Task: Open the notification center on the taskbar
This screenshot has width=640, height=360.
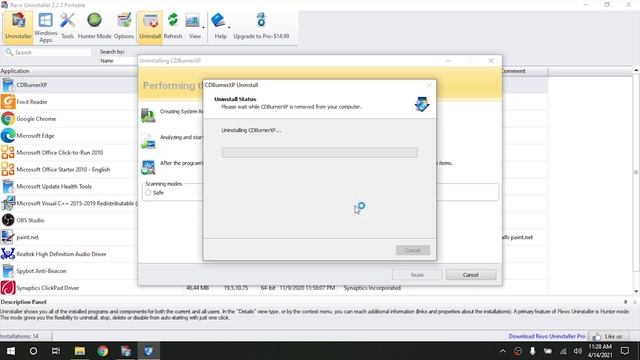Action: pyautogui.click(x=625, y=351)
